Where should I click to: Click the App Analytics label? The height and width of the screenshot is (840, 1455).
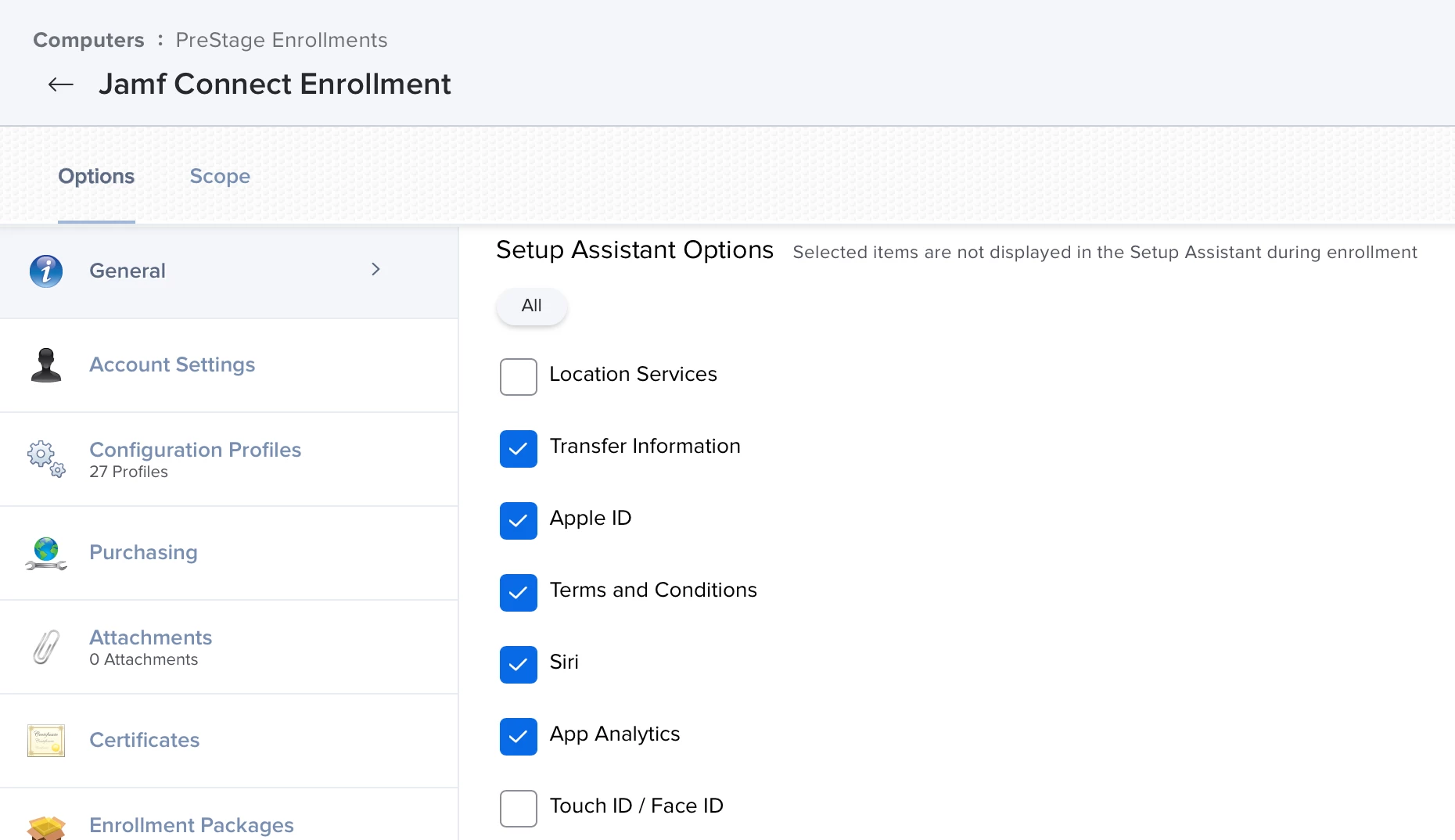(x=615, y=734)
